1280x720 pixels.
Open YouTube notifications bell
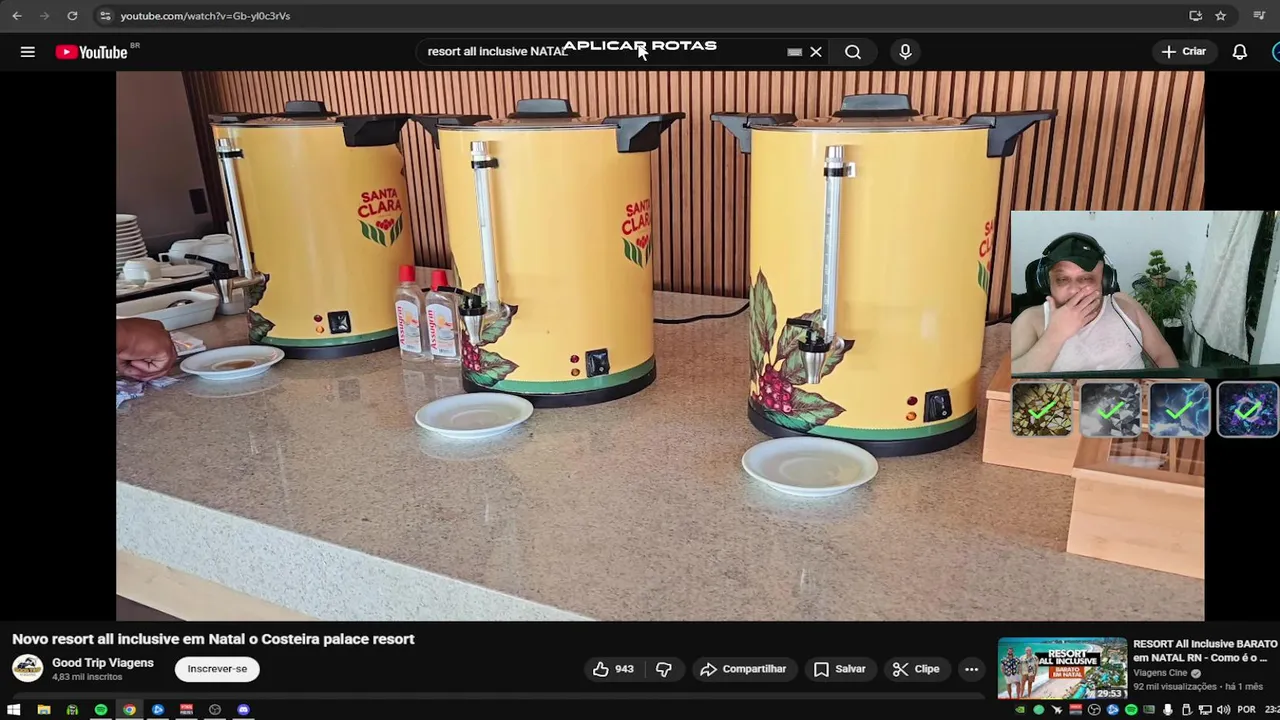point(1240,52)
